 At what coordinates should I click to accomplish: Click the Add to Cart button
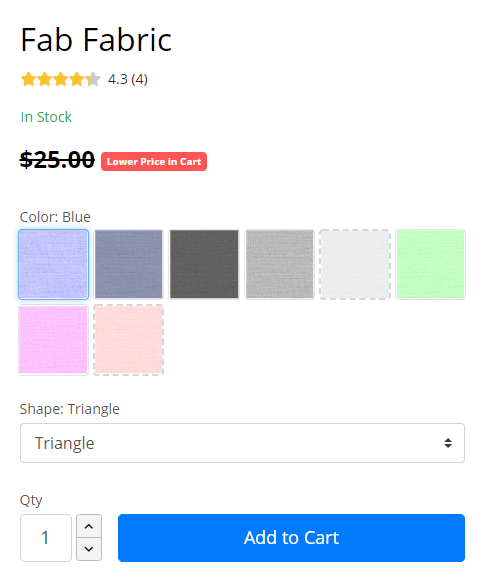291,538
